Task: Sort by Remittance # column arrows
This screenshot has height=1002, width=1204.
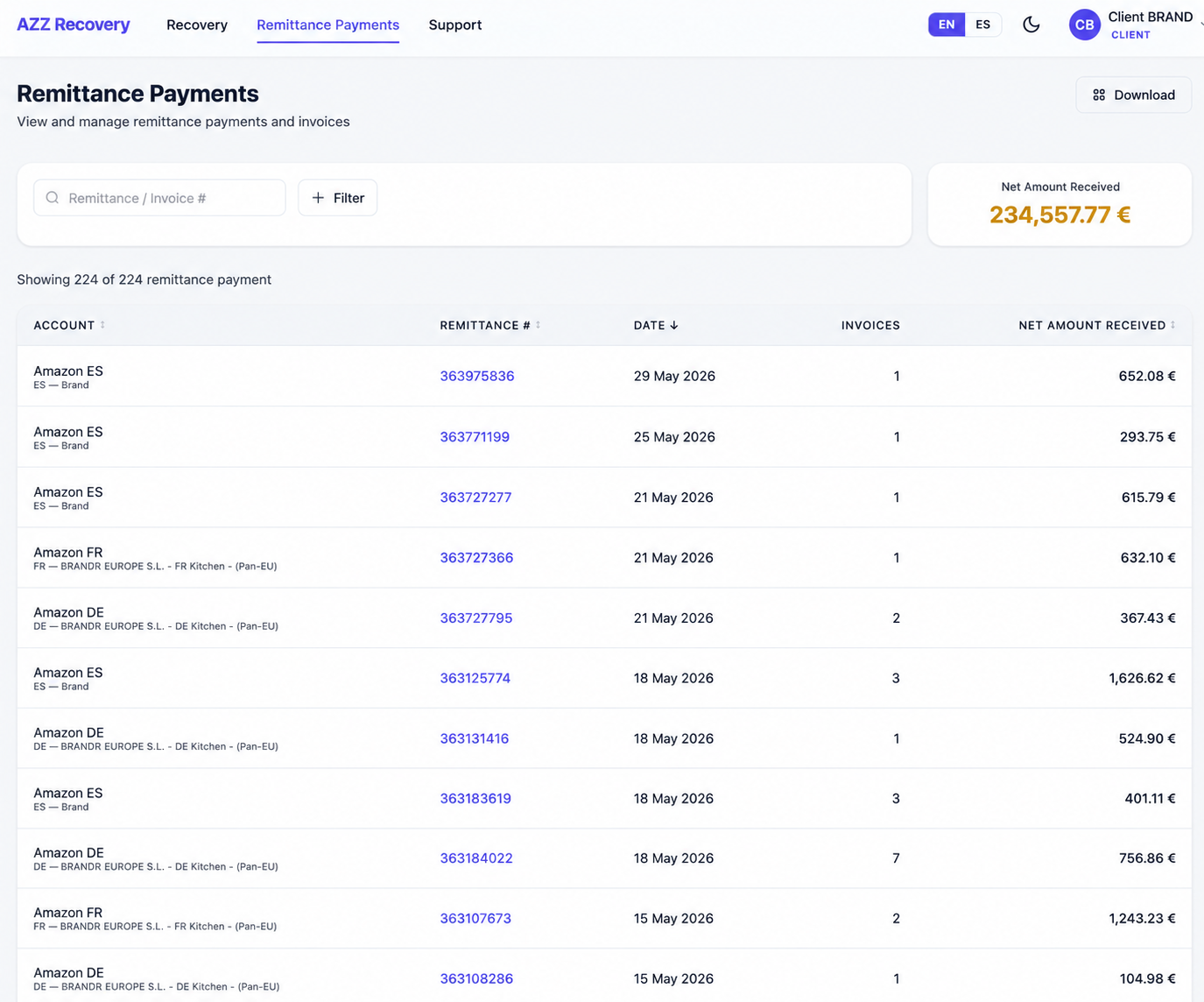Action: pos(539,325)
